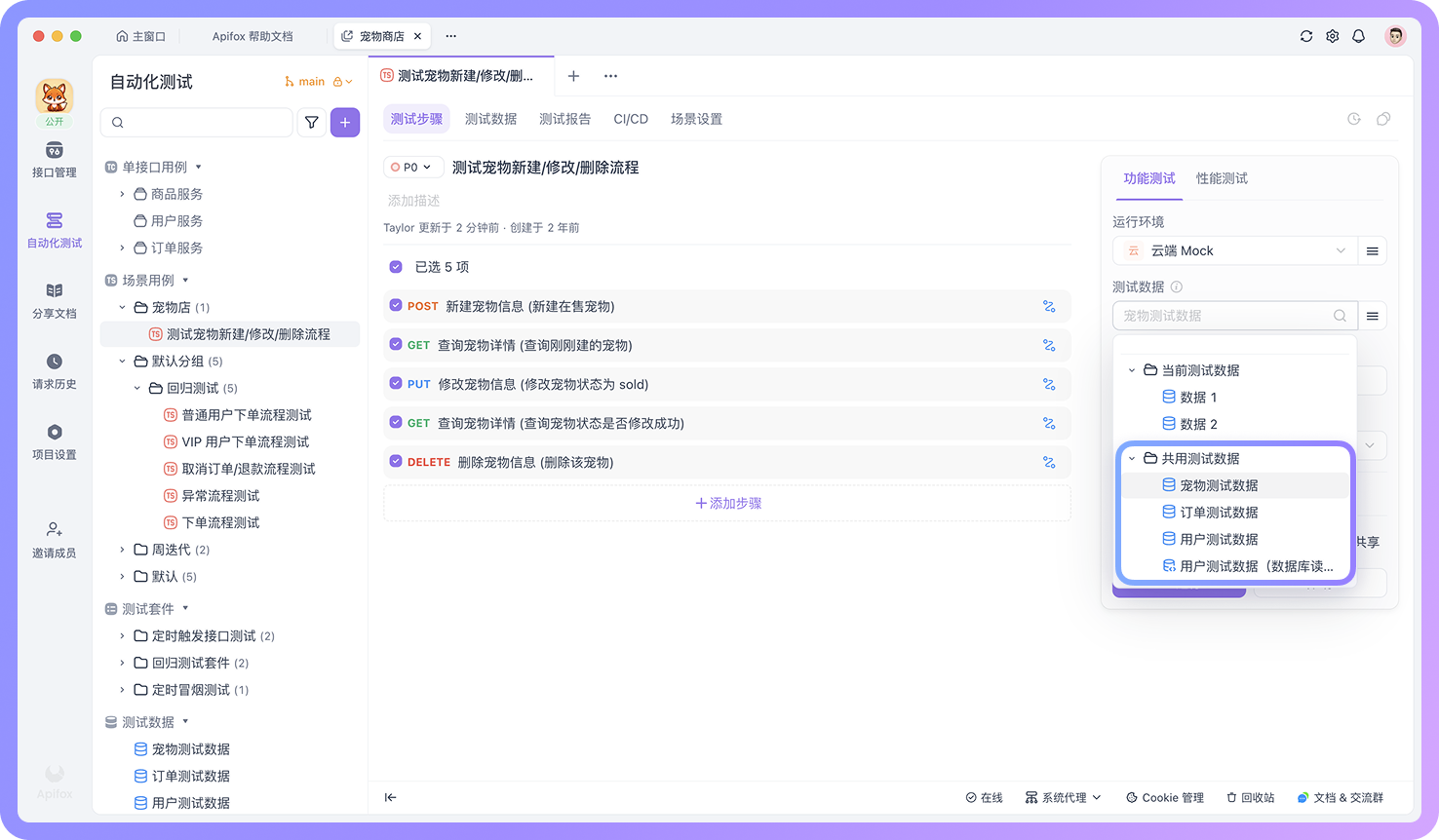Click the 宠物测试数据 search field
This screenshot has height=840, width=1439.
pos(1234,316)
